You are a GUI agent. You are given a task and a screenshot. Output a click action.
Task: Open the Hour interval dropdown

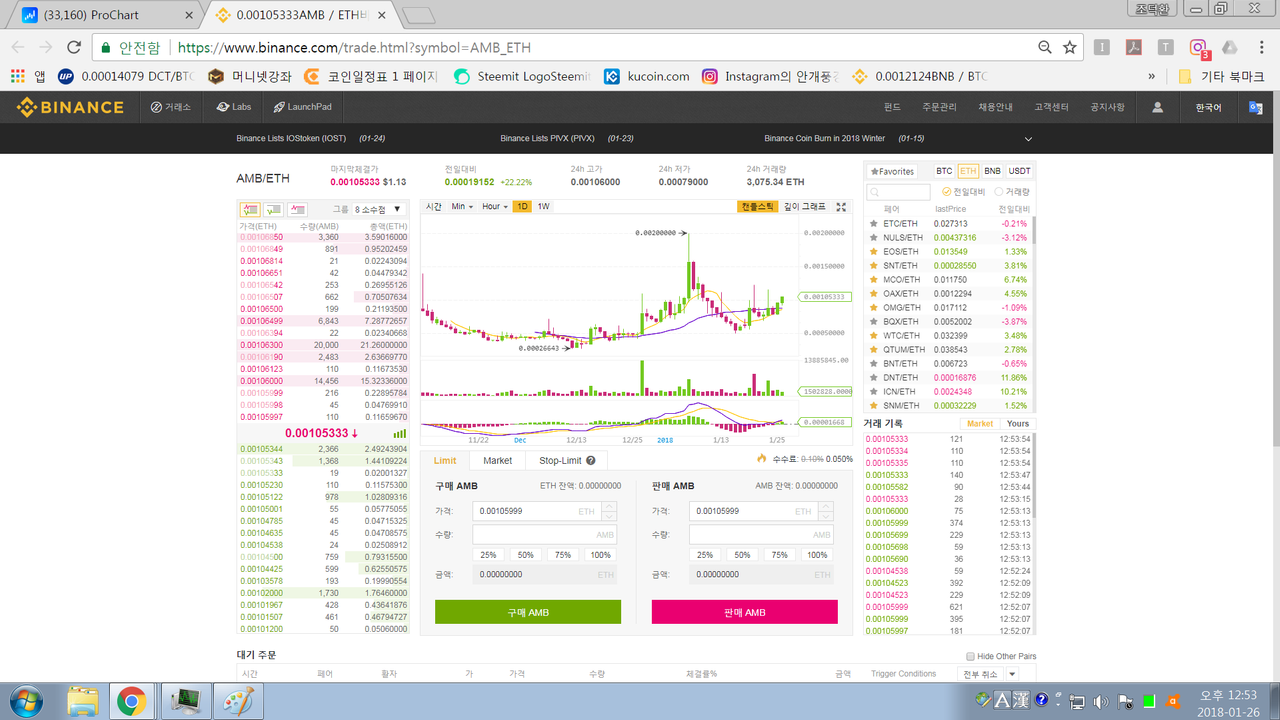click(x=495, y=206)
